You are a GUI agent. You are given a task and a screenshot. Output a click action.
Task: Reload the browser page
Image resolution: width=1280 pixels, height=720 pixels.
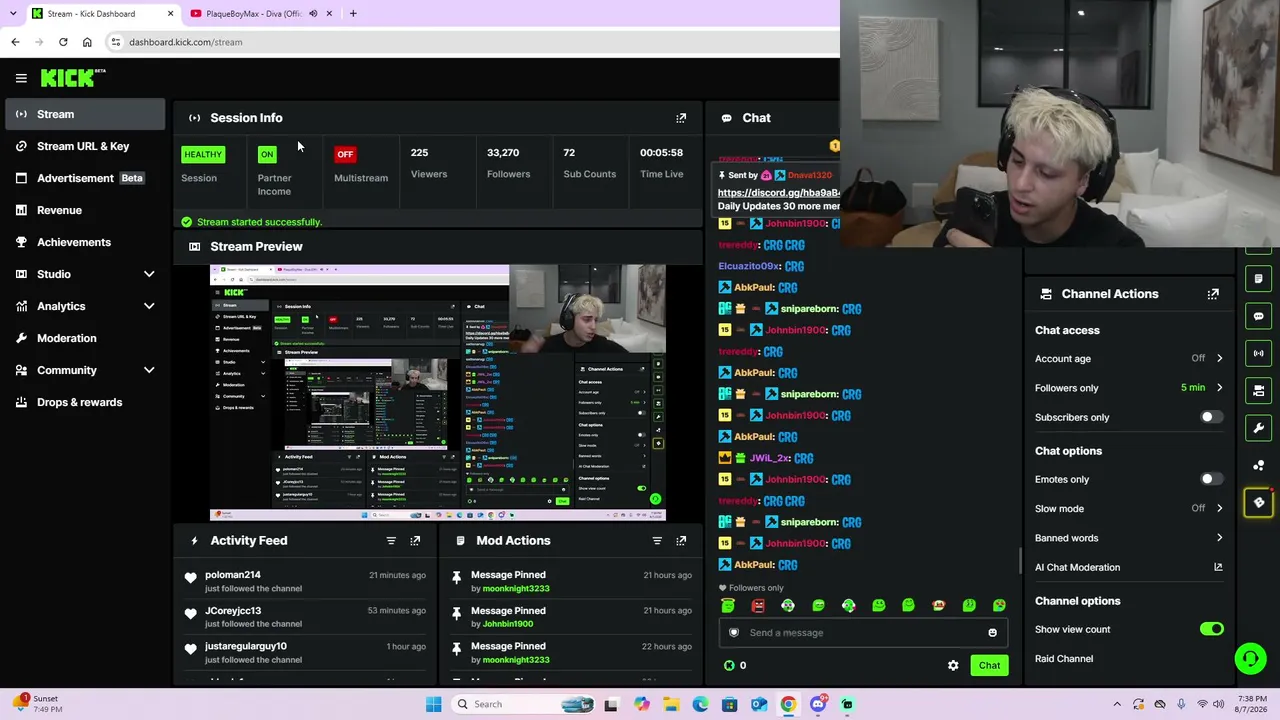[63, 42]
